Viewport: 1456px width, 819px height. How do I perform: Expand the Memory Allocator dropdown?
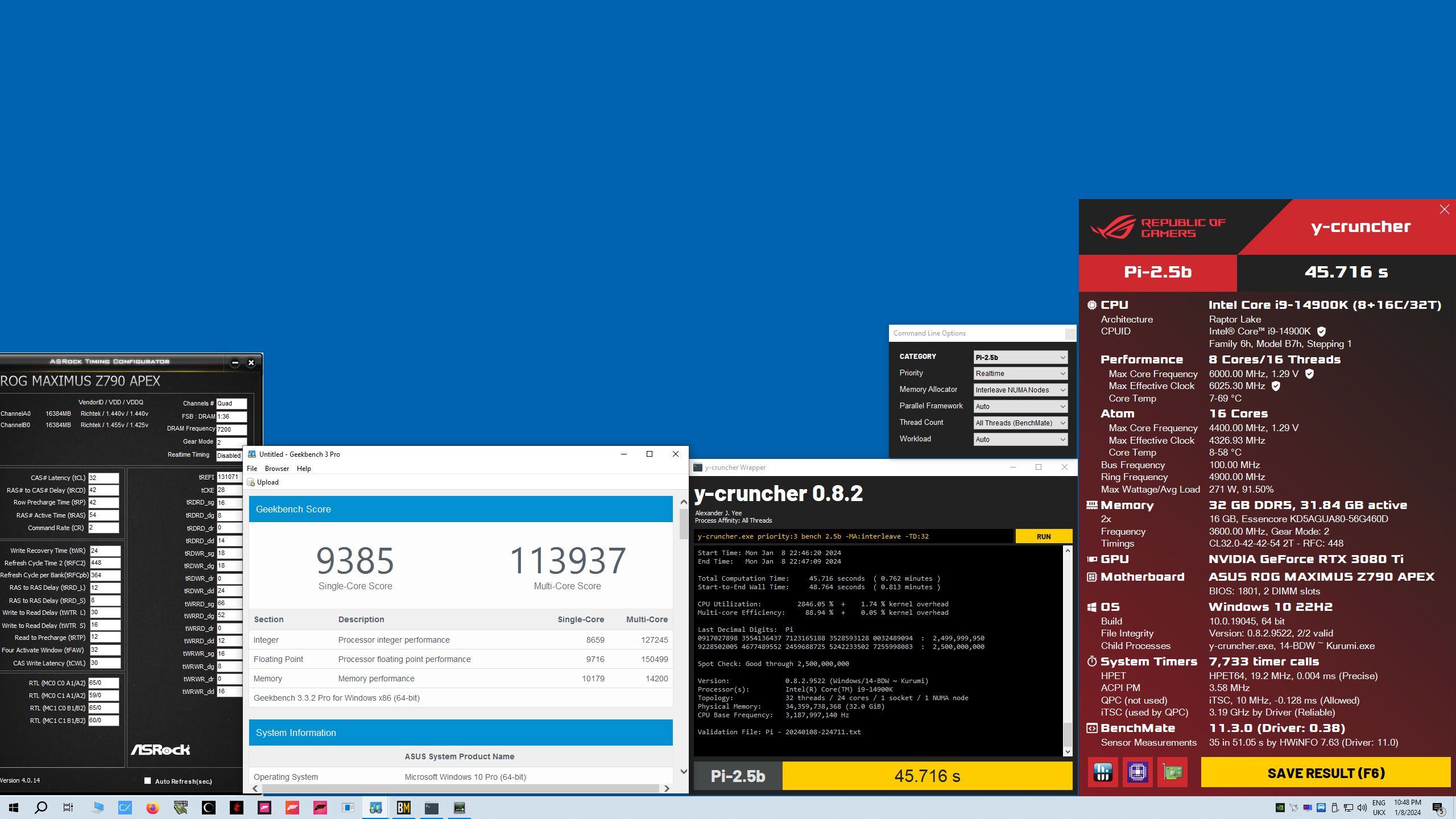click(1020, 390)
